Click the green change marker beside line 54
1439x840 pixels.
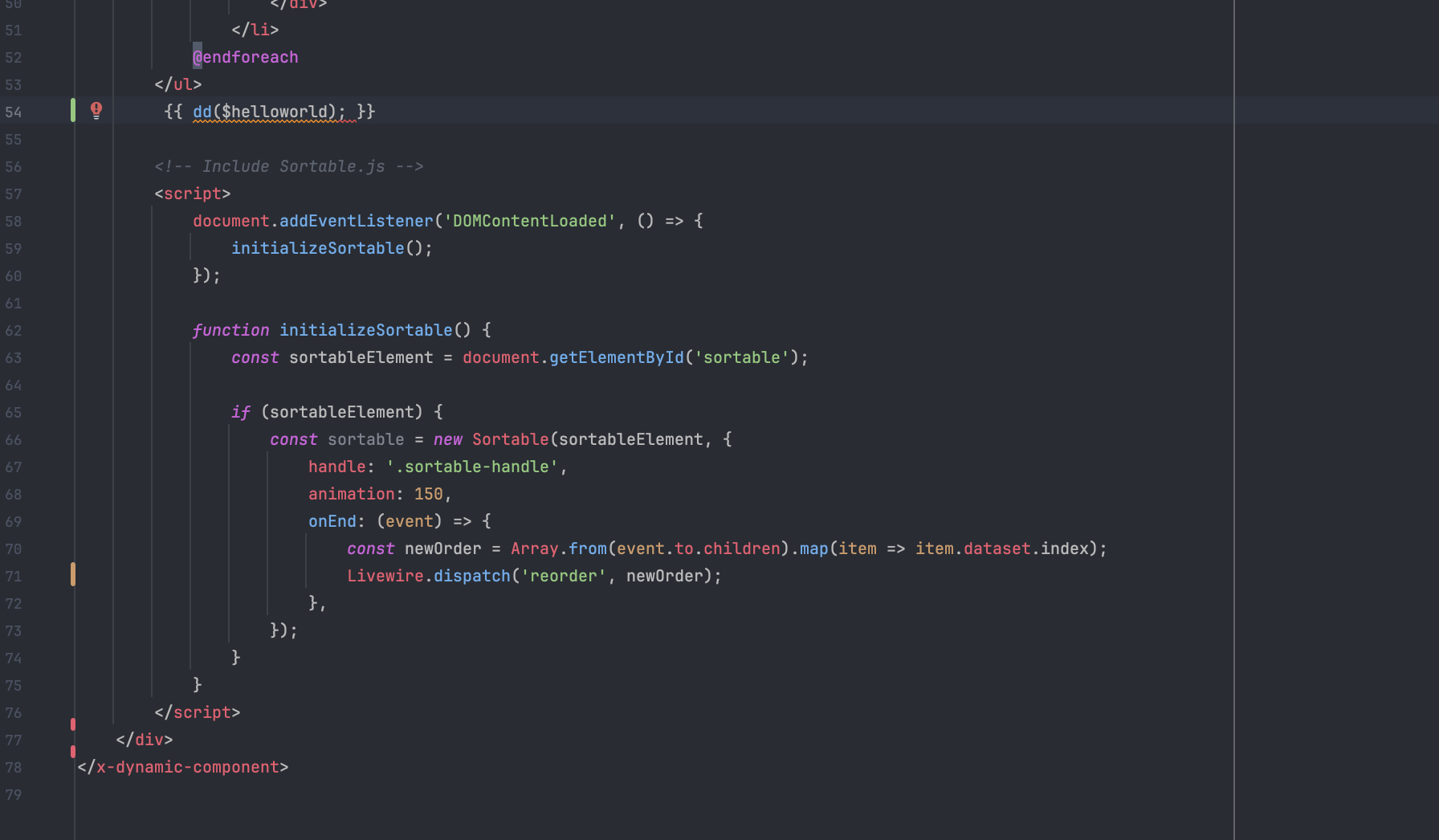point(73,111)
